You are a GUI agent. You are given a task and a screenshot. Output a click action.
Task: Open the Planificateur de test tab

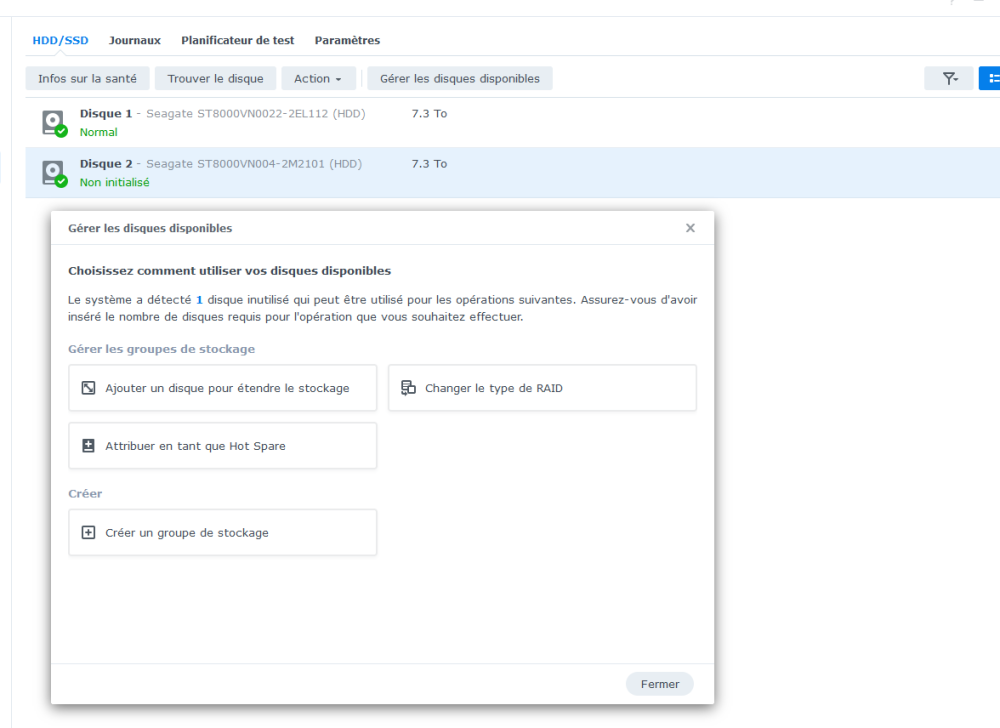click(x=237, y=41)
